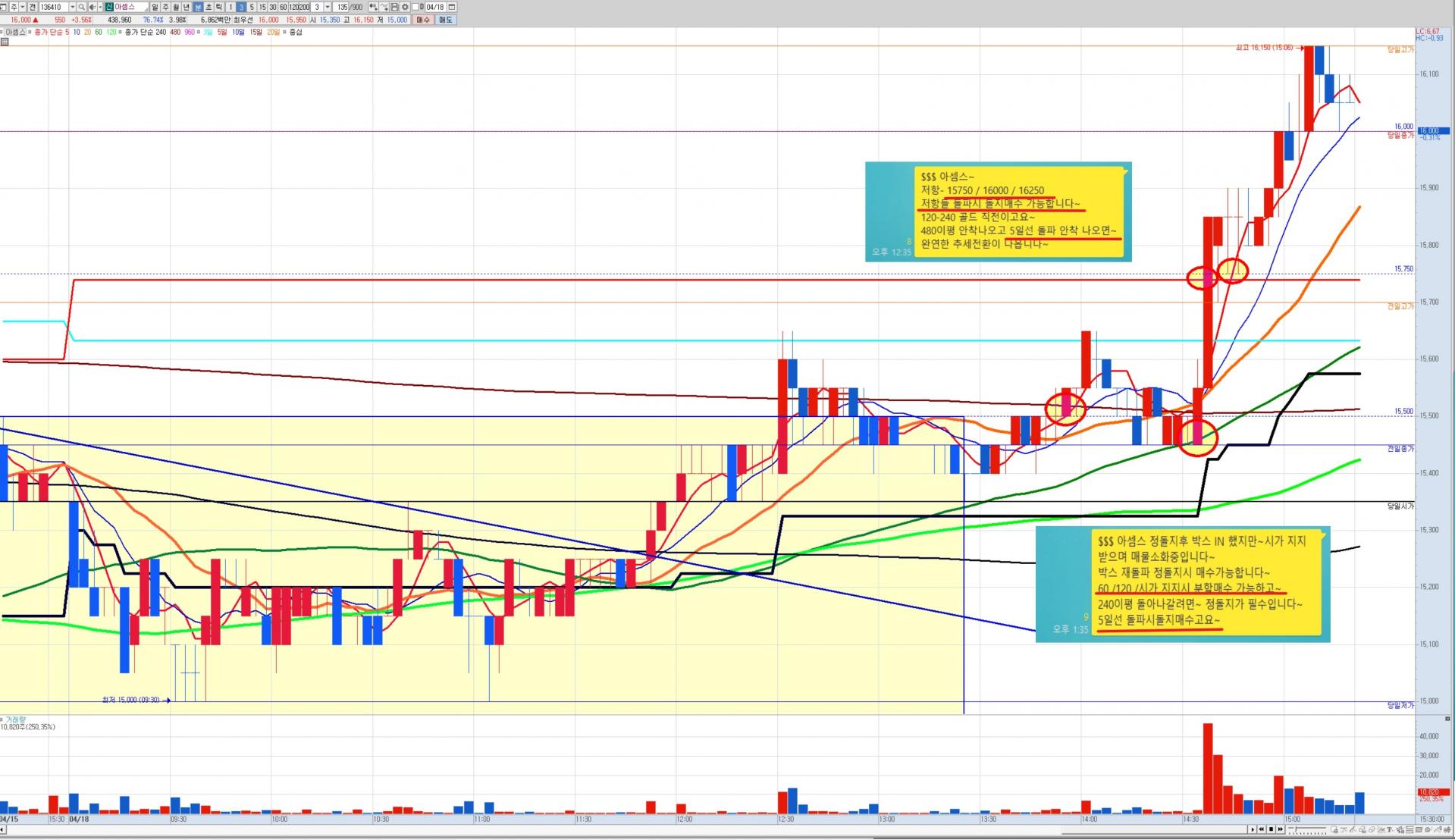Click the first icon in the bottom-right tool strip

1334,830
